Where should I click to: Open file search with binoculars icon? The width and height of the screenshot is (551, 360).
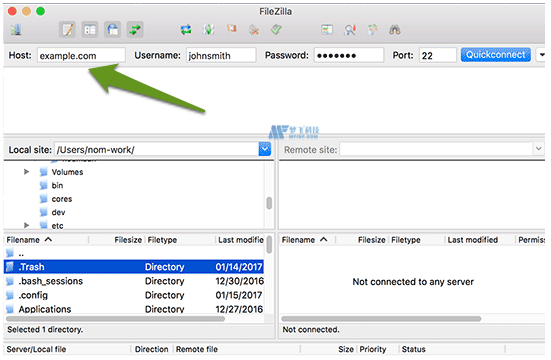point(395,30)
